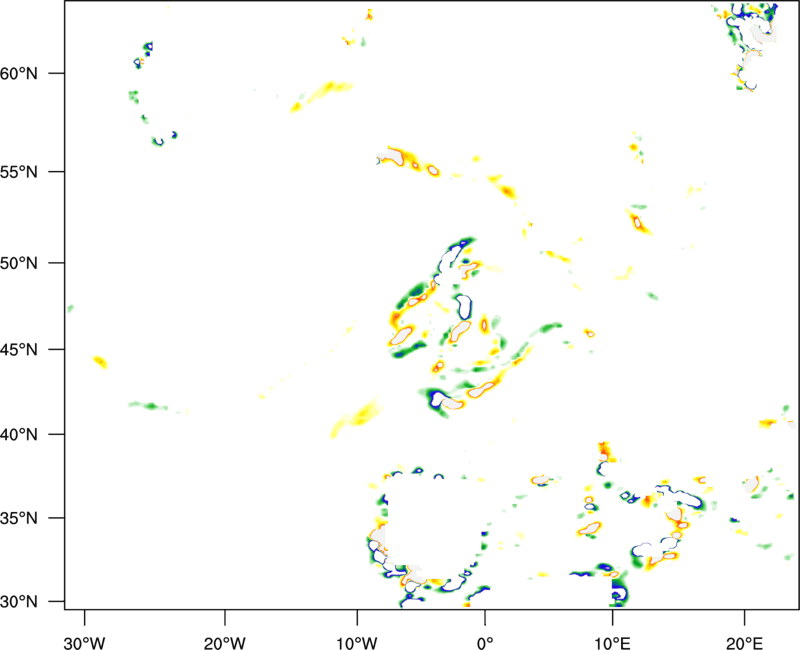Click the 35°N latitude label

(19, 518)
